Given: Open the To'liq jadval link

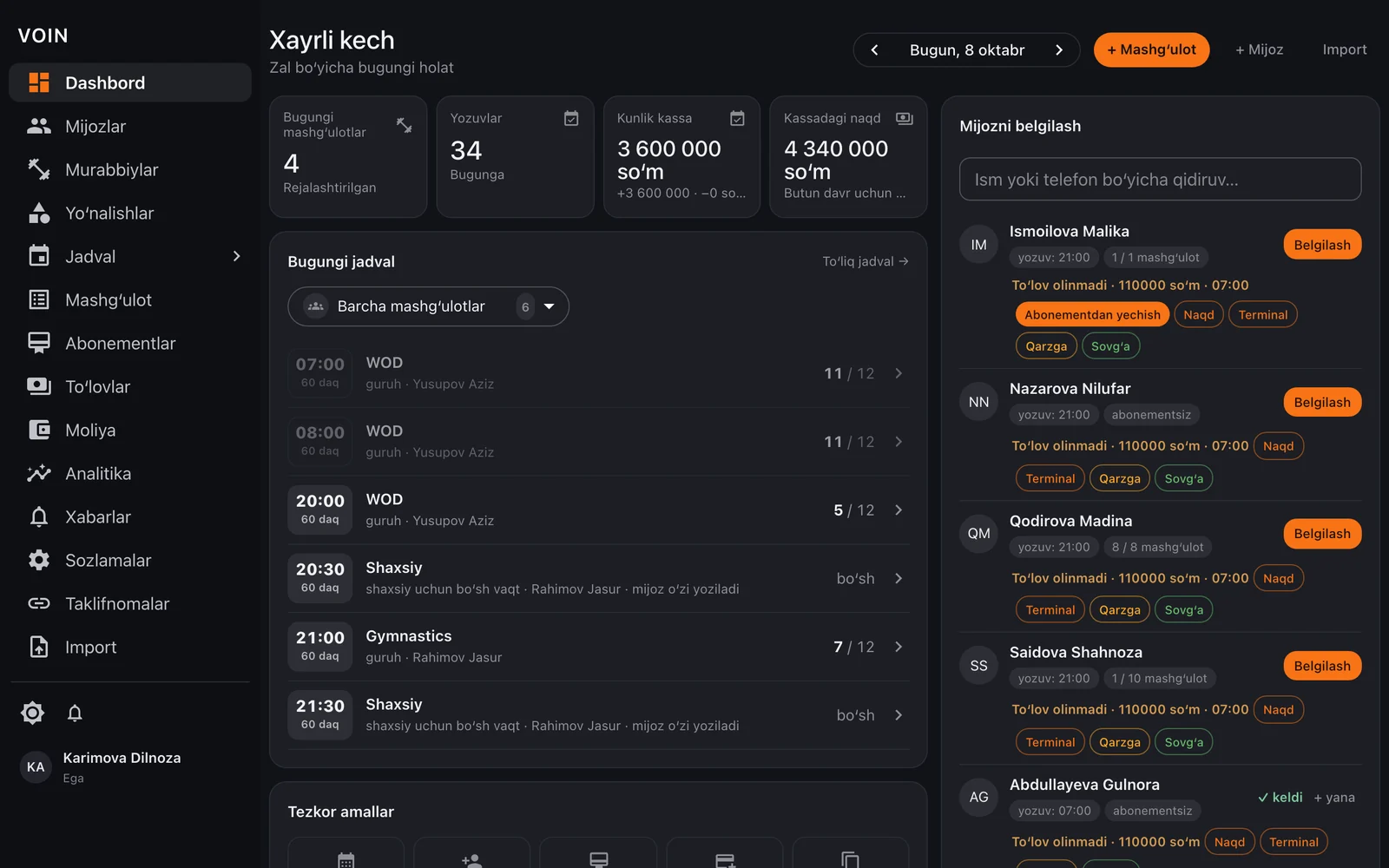Looking at the screenshot, I should click(866, 261).
